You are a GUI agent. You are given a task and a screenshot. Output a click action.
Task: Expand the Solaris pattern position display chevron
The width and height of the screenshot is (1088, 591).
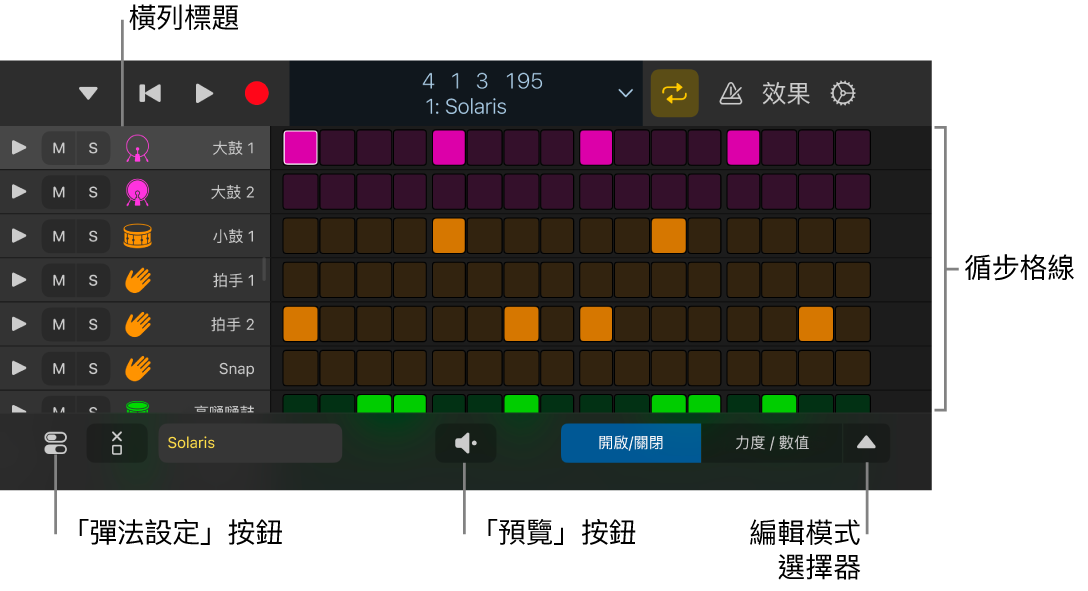click(x=625, y=93)
